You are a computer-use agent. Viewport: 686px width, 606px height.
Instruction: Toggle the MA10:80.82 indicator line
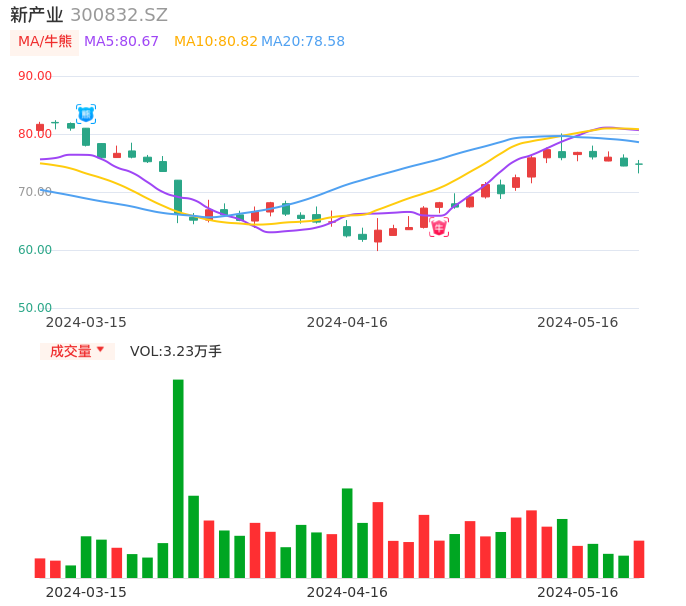tap(215, 42)
